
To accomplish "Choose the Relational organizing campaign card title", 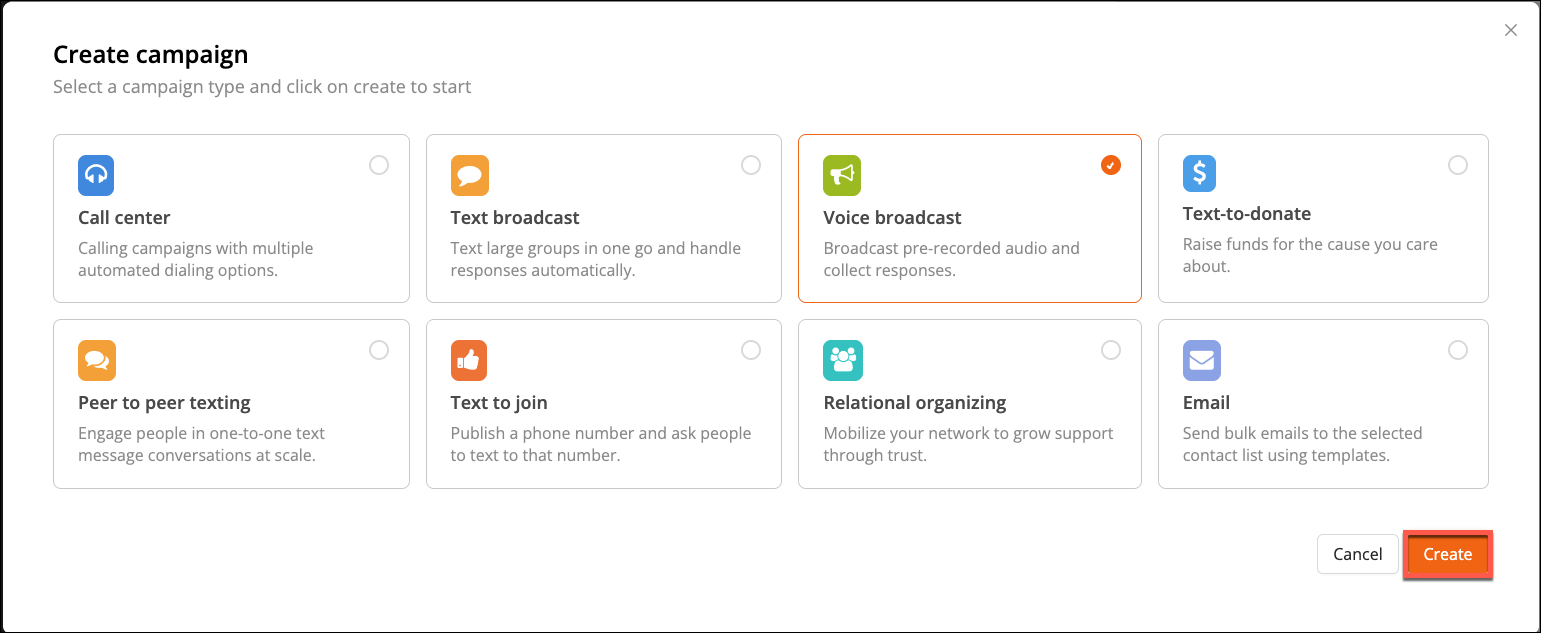I will [x=914, y=403].
